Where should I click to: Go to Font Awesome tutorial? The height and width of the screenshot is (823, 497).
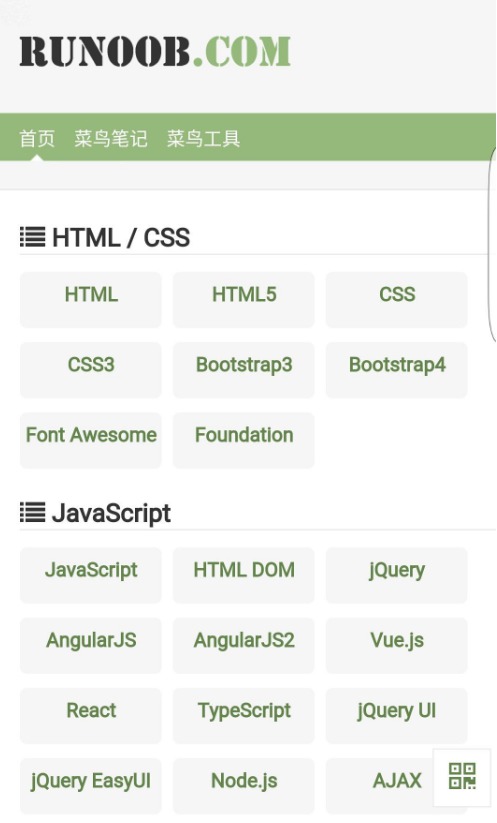pyautogui.click(x=91, y=440)
